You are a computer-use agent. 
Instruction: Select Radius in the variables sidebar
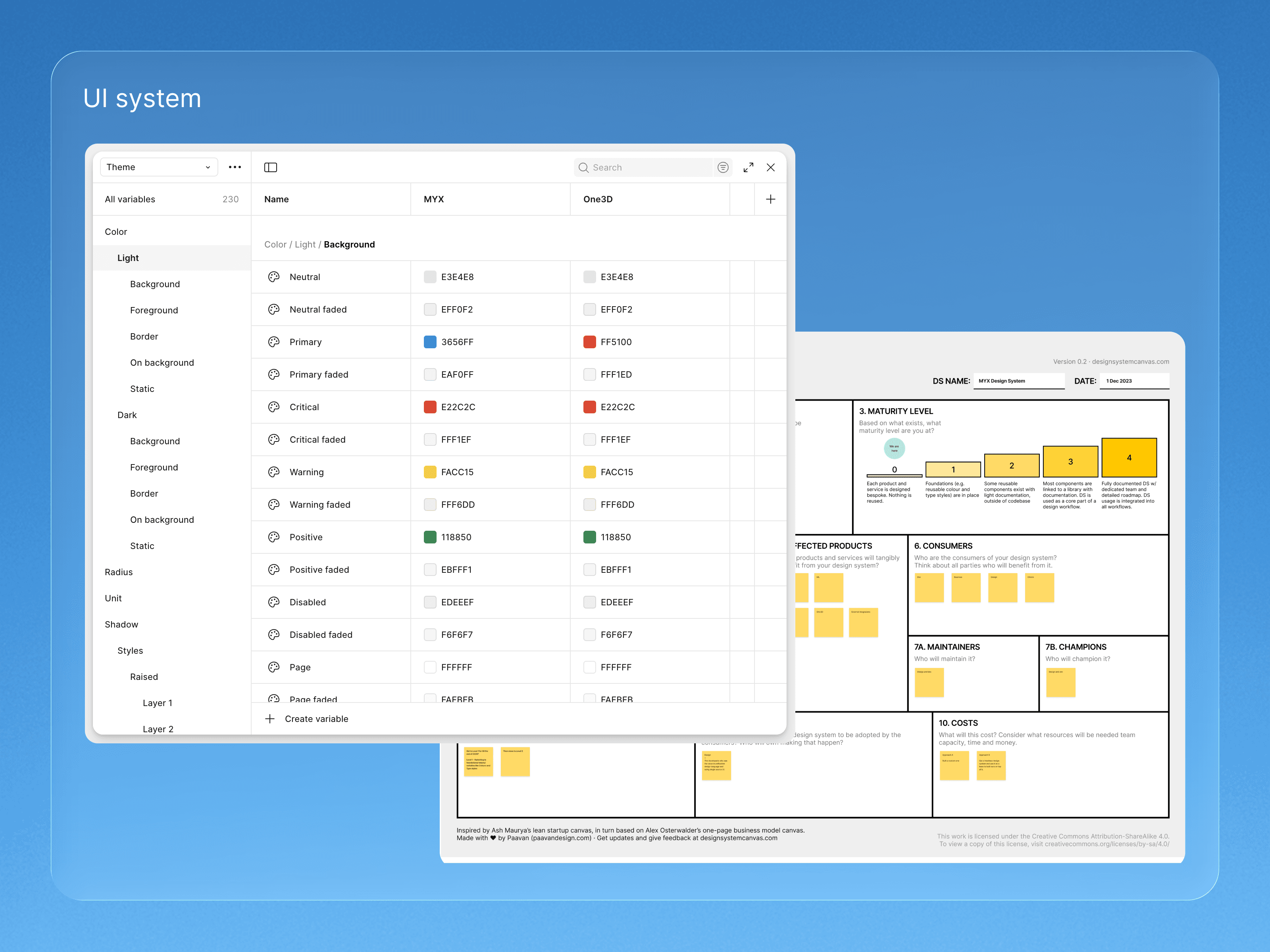(x=118, y=572)
